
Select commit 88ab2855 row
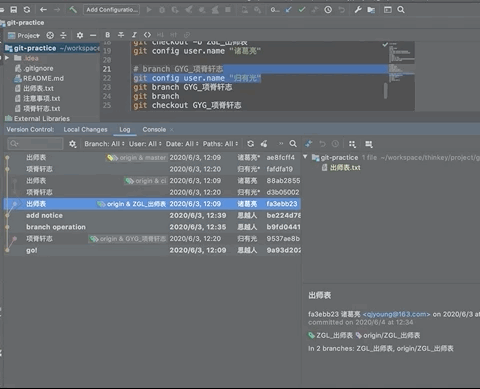pyautogui.click(x=152, y=181)
